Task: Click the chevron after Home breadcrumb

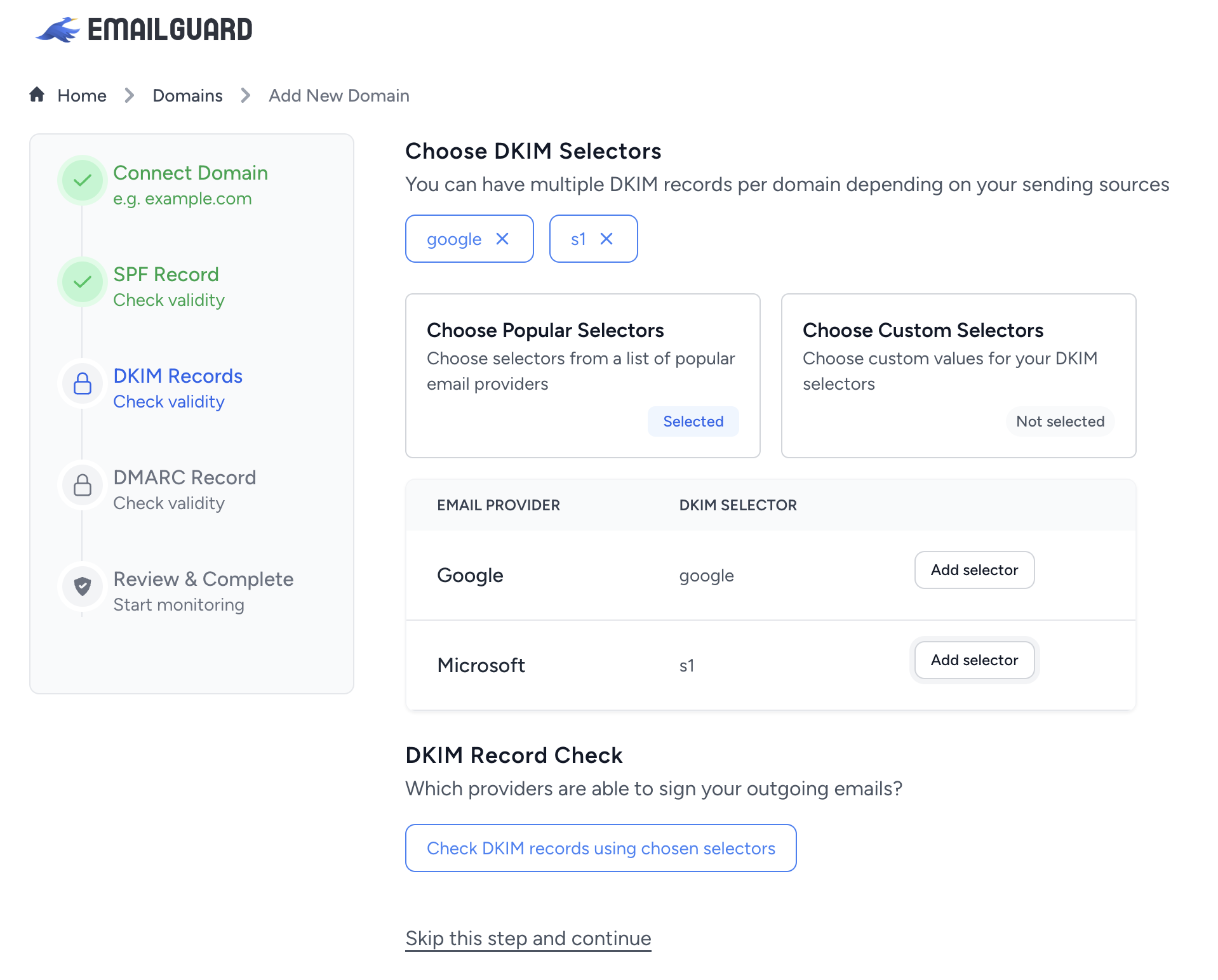Action: (130, 95)
